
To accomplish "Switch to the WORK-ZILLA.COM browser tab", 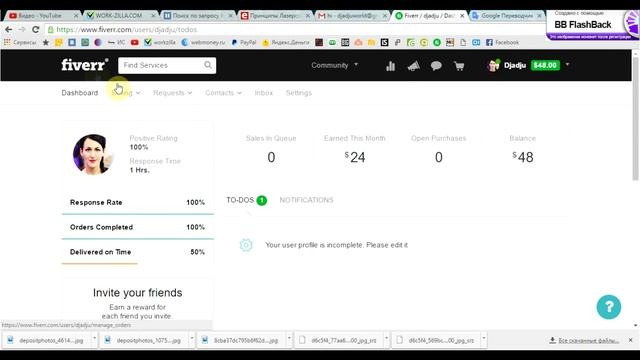I will (118, 16).
